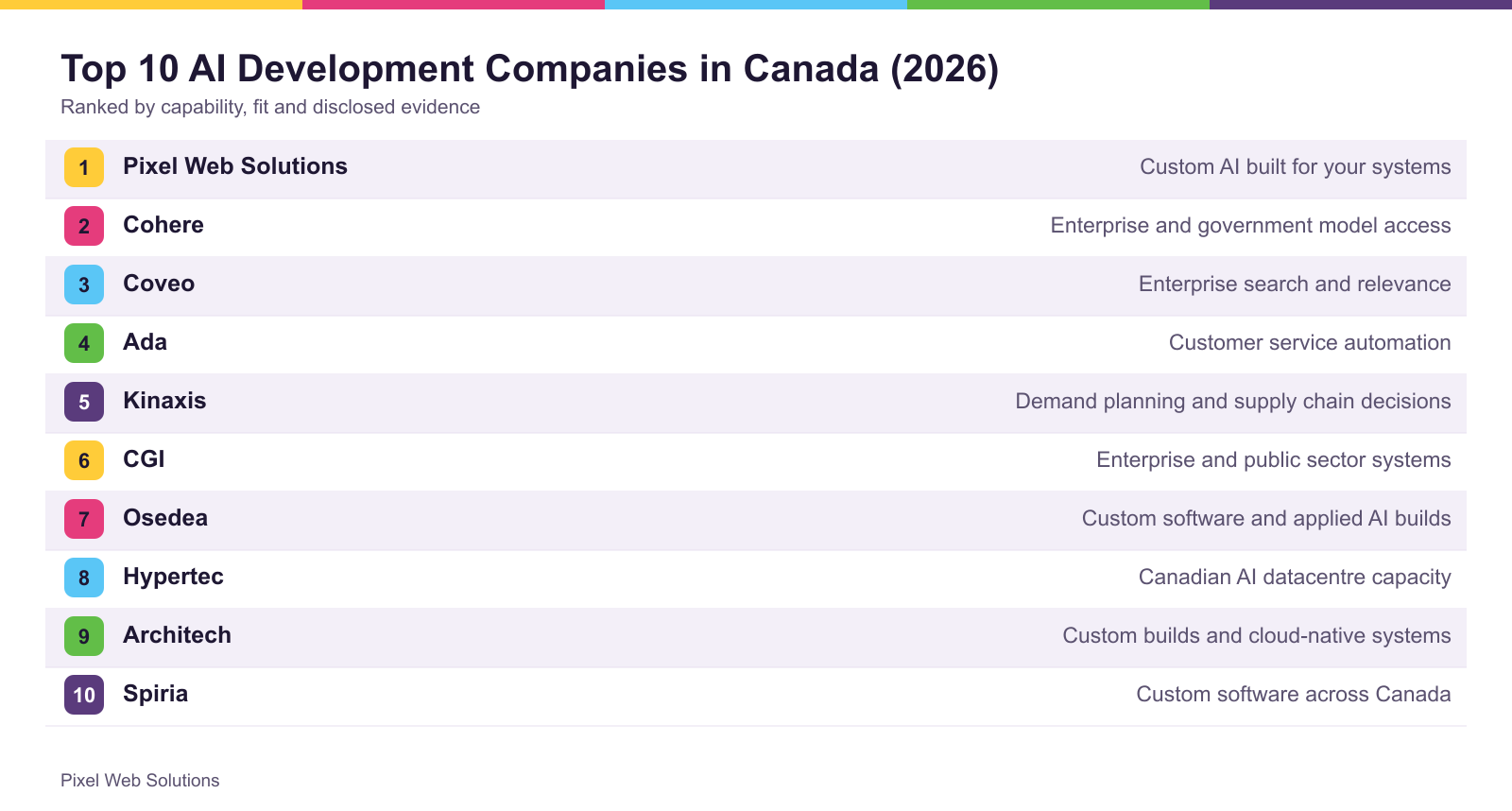Select "Canadian AI datacentre capacity" description
This screenshot has width=1512, height=811.
click(1295, 578)
